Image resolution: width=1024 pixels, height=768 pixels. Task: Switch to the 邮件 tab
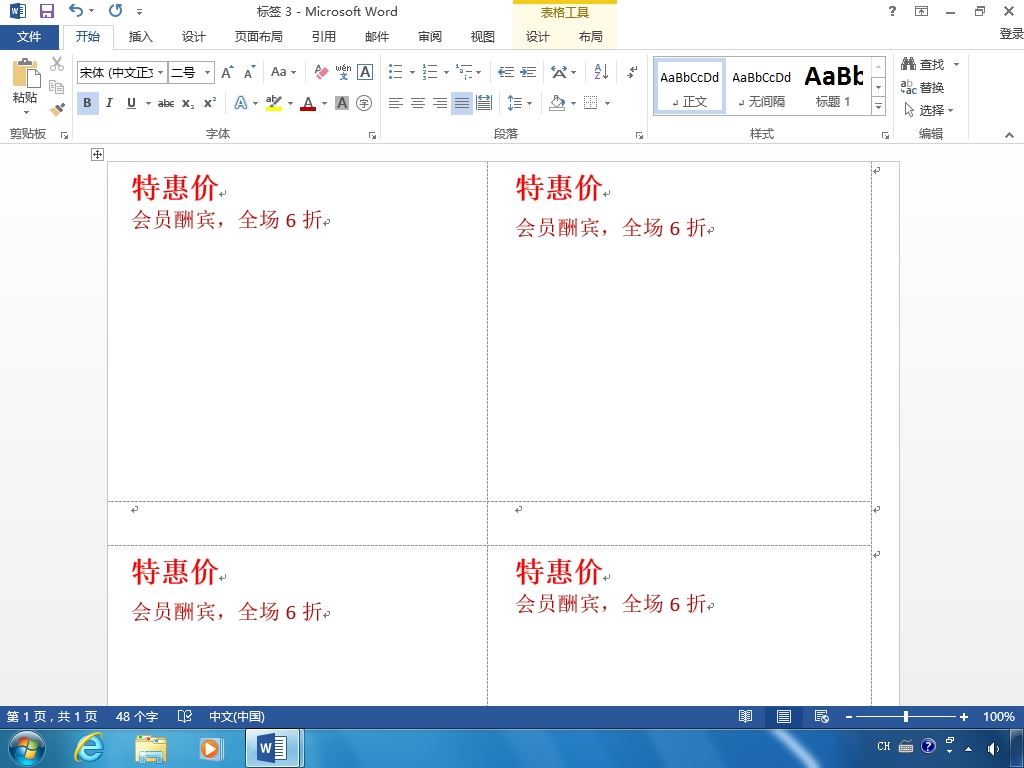(x=377, y=37)
